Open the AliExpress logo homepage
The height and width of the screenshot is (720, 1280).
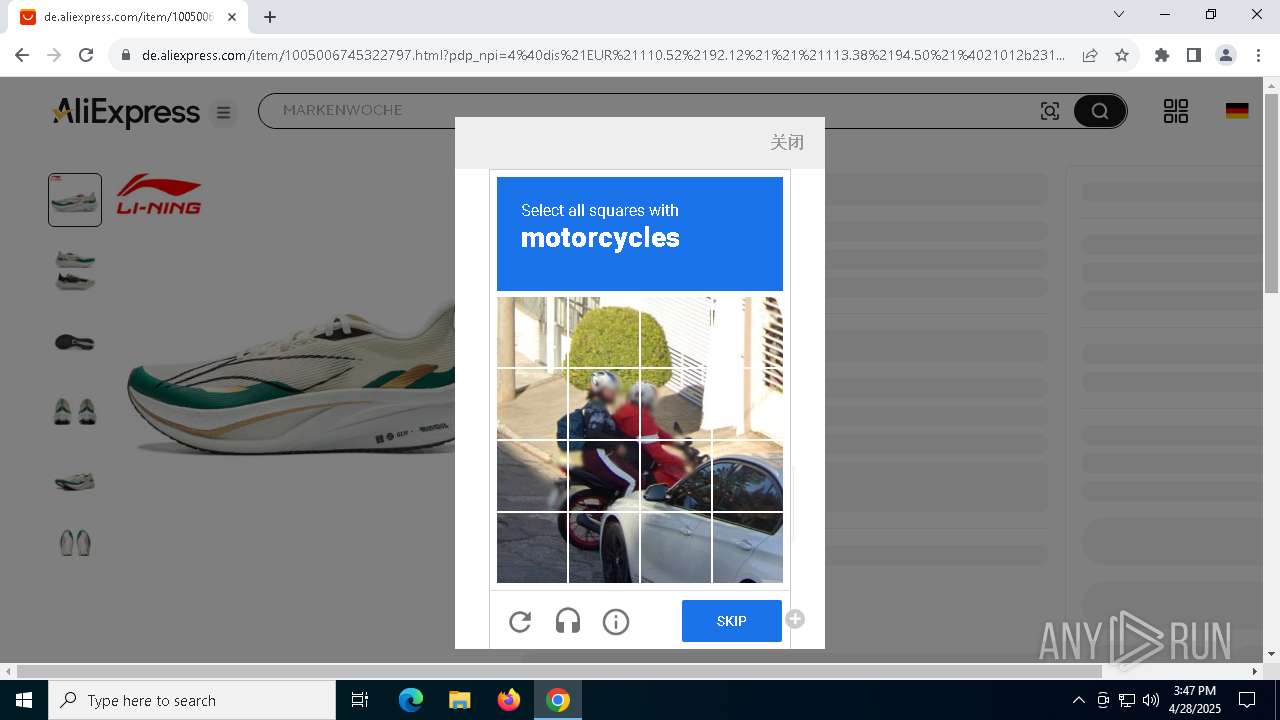[126, 112]
